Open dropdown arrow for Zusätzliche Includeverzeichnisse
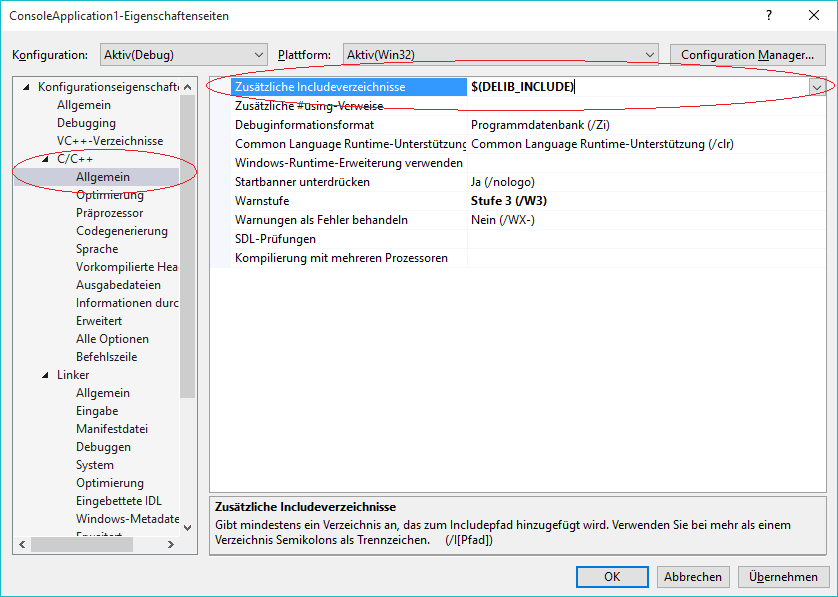This screenshot has width=838, height=597. click(x=817, y=87)
